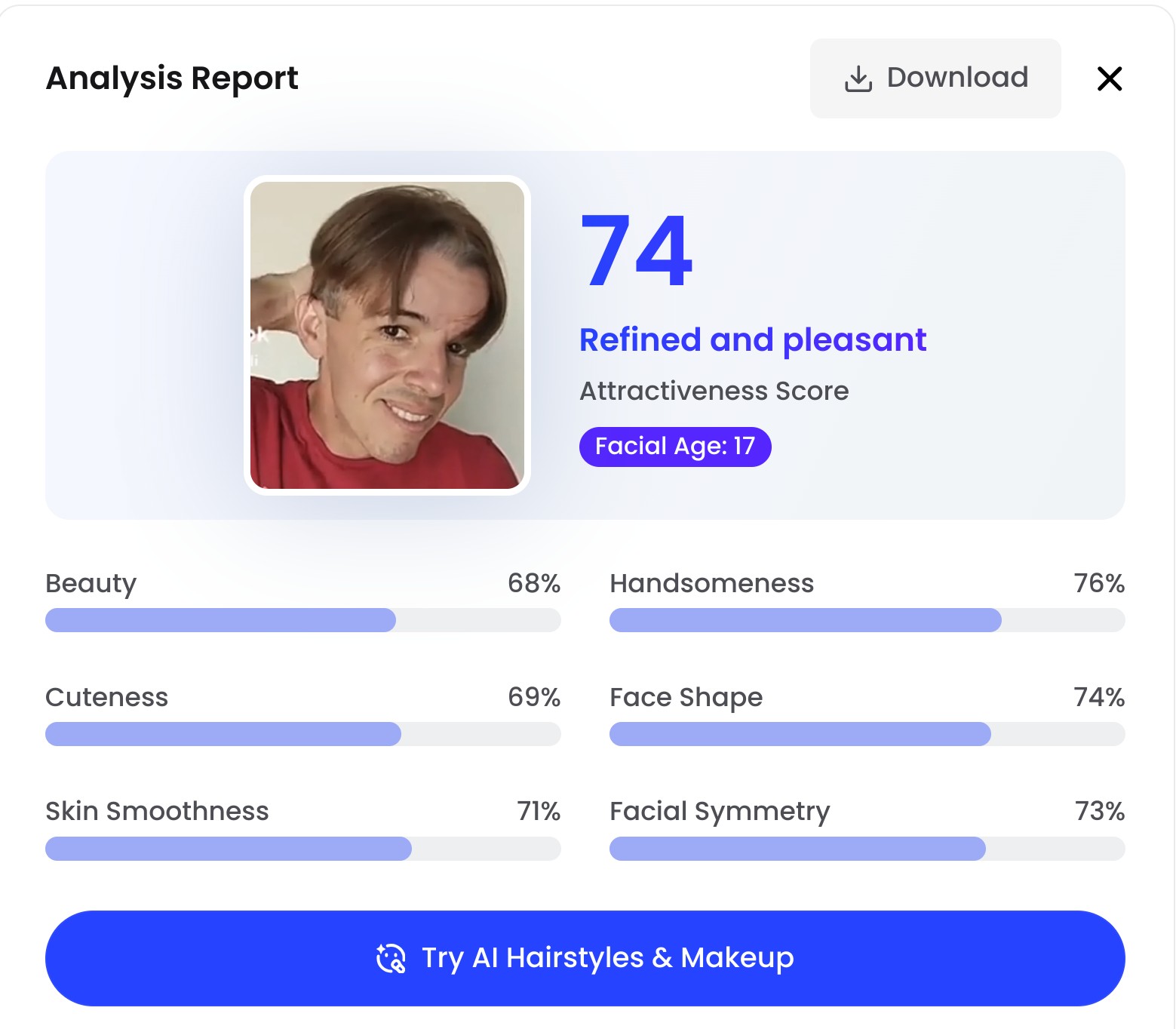1176x1029 pixels.
Task: Click the hairstyle sparkle icon
Action: [391, 958]
